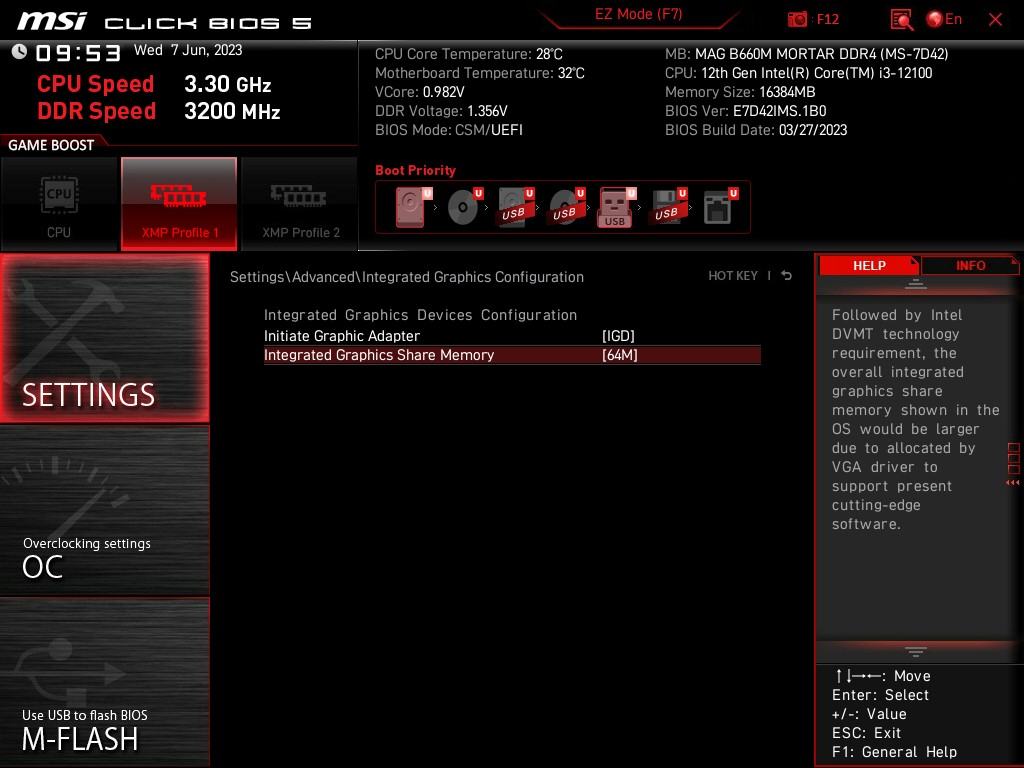
Task: Select the network boot device icon
Action: [720, 207]
